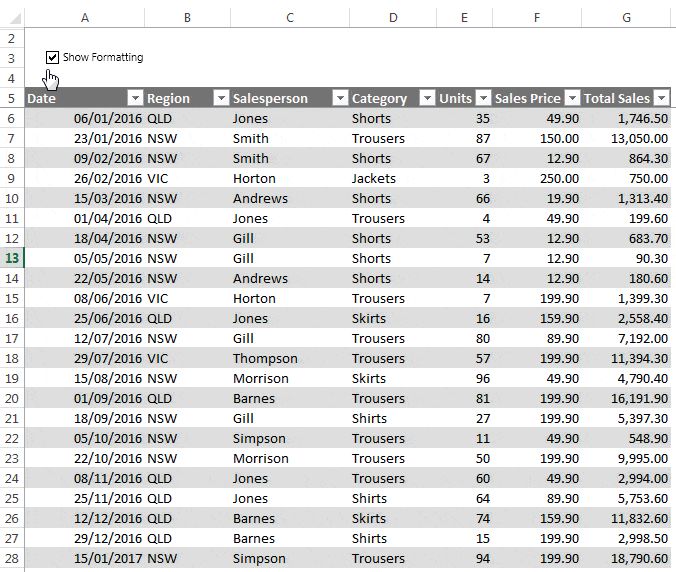Click the Date header cell
The image size is (676, 572).
(x=84, y=98)
